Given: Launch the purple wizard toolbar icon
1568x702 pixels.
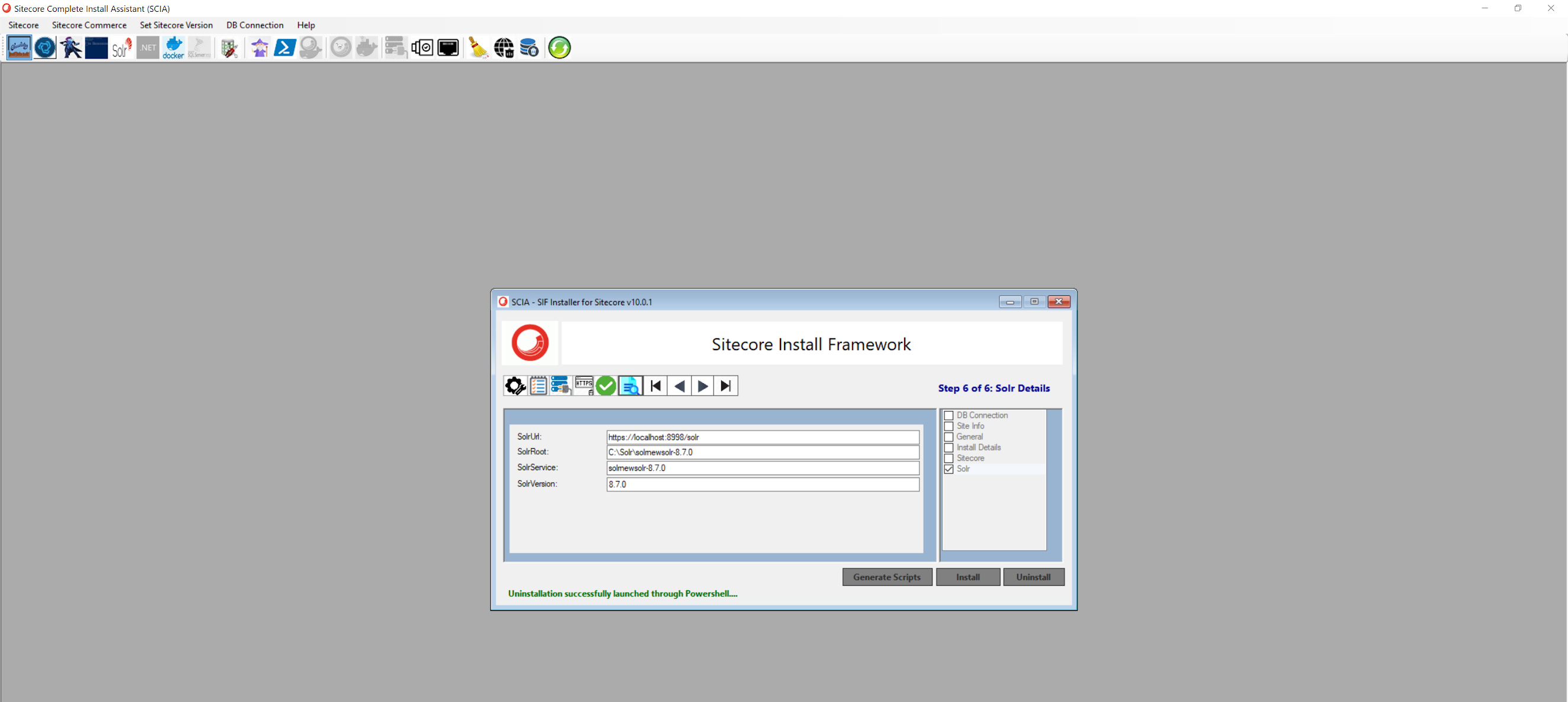Looking at the screenshot, I should pos(260,47).
